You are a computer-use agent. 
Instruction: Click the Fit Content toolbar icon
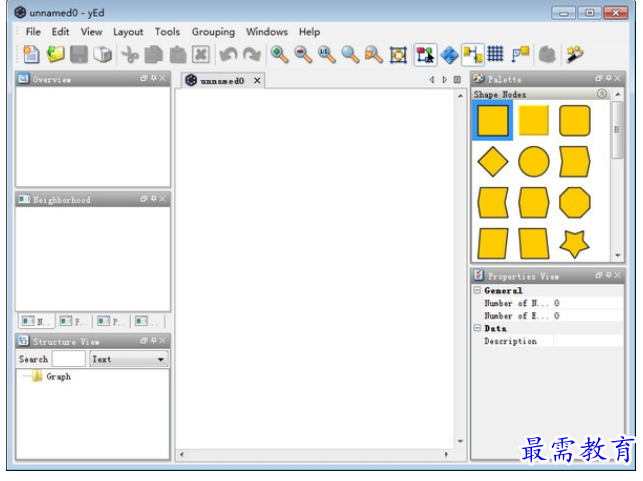point(398,55)
